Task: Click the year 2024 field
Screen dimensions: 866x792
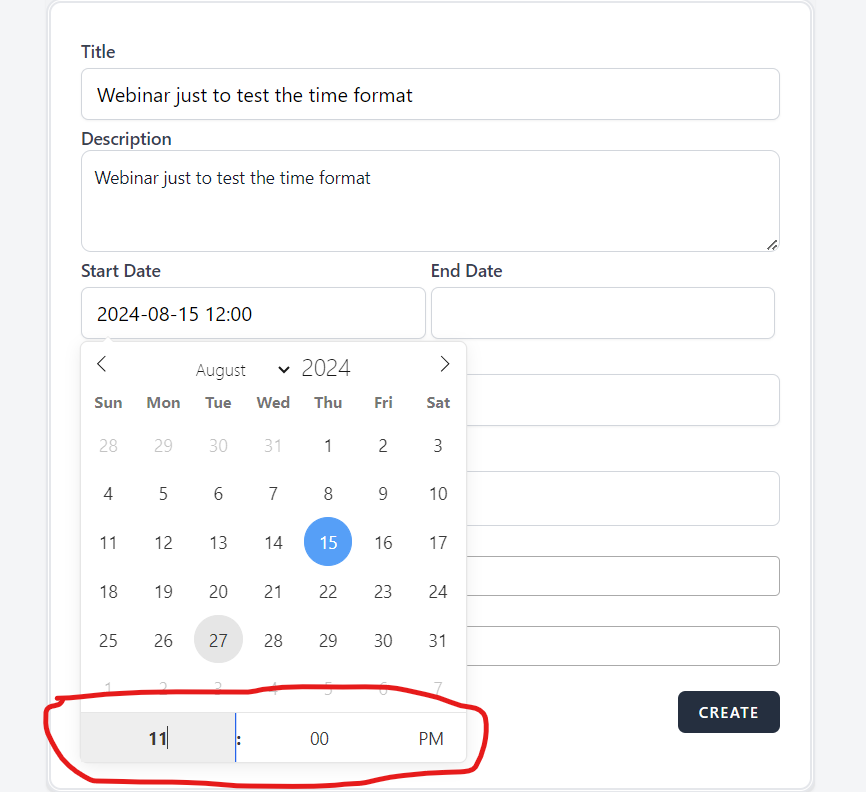Action: click(x=326, y=369)
